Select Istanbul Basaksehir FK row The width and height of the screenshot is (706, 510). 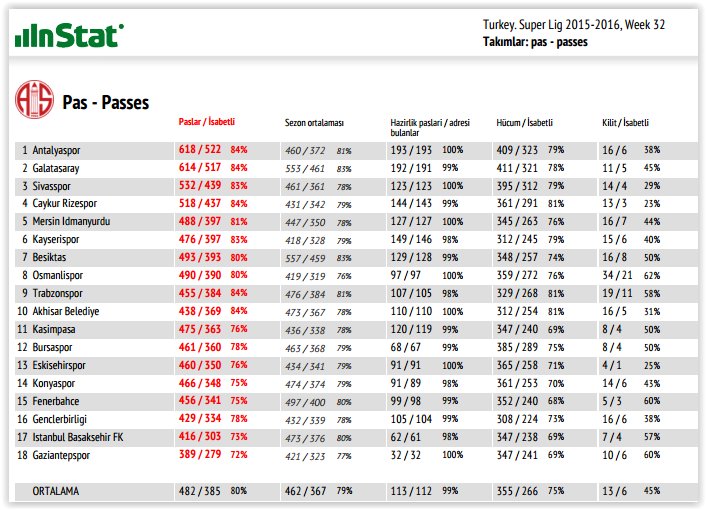coord(78,436)
